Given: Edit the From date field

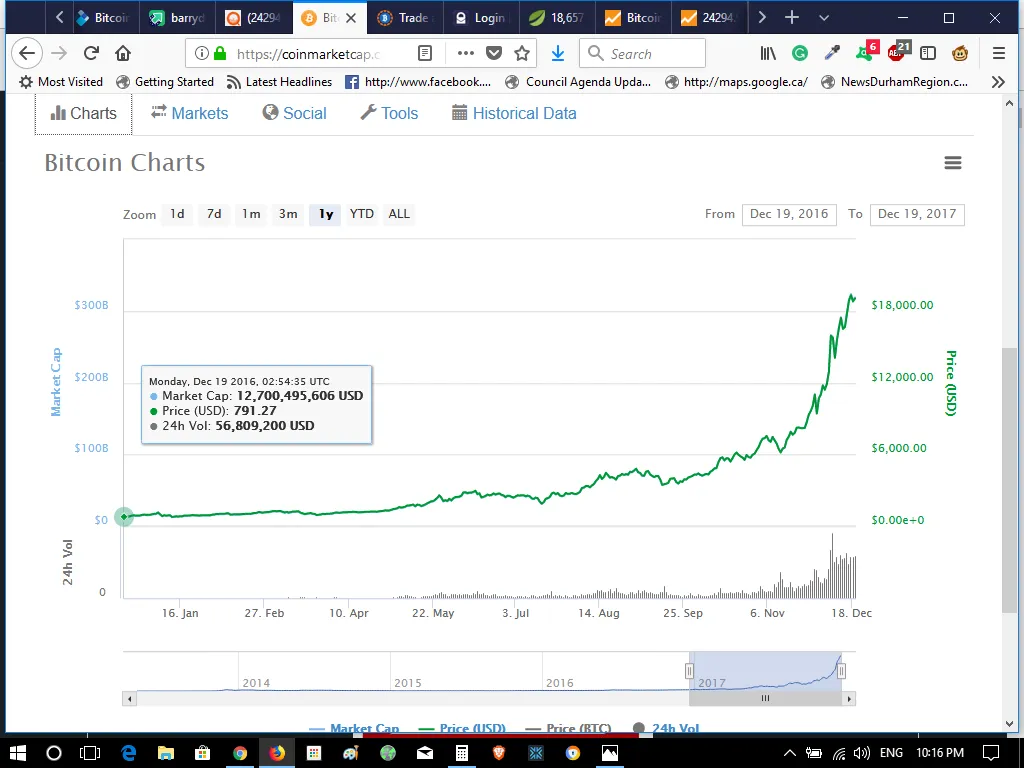Looking at the screenshot, I should pos(789,214).
